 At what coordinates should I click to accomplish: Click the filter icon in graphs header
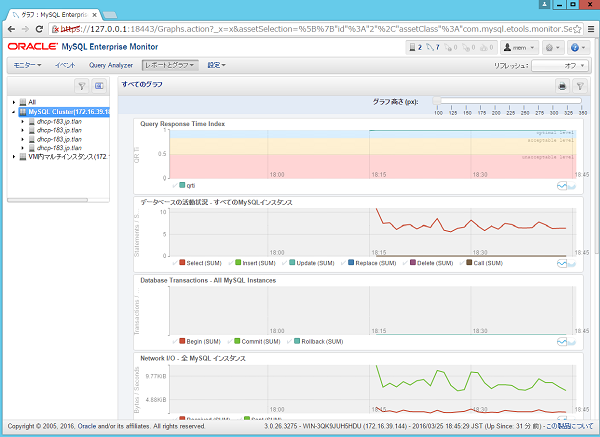click(580, 86)
